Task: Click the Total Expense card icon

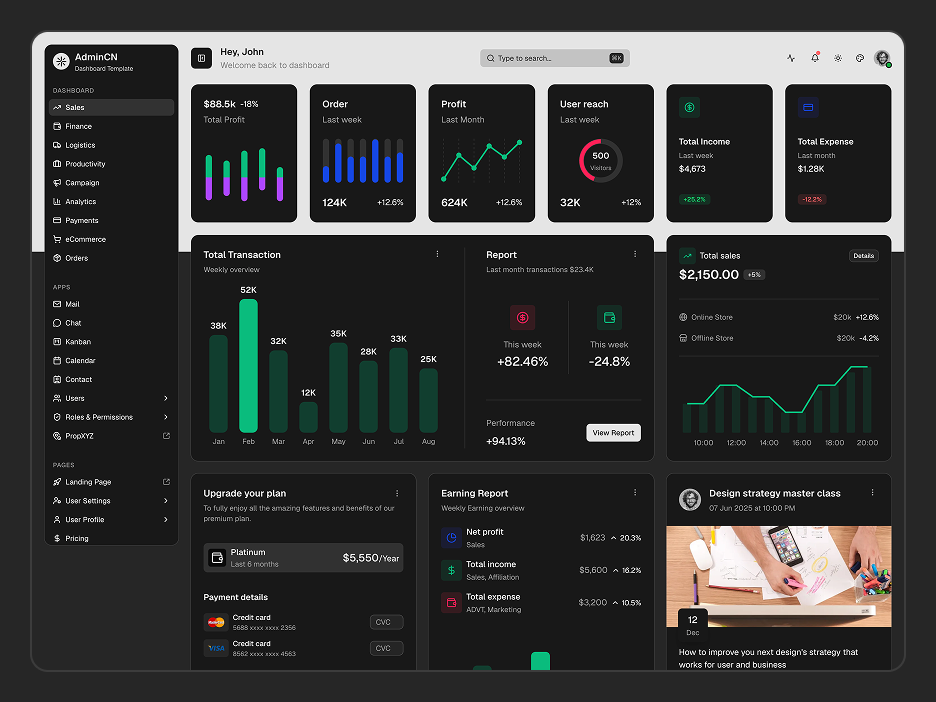Action: 808,107
